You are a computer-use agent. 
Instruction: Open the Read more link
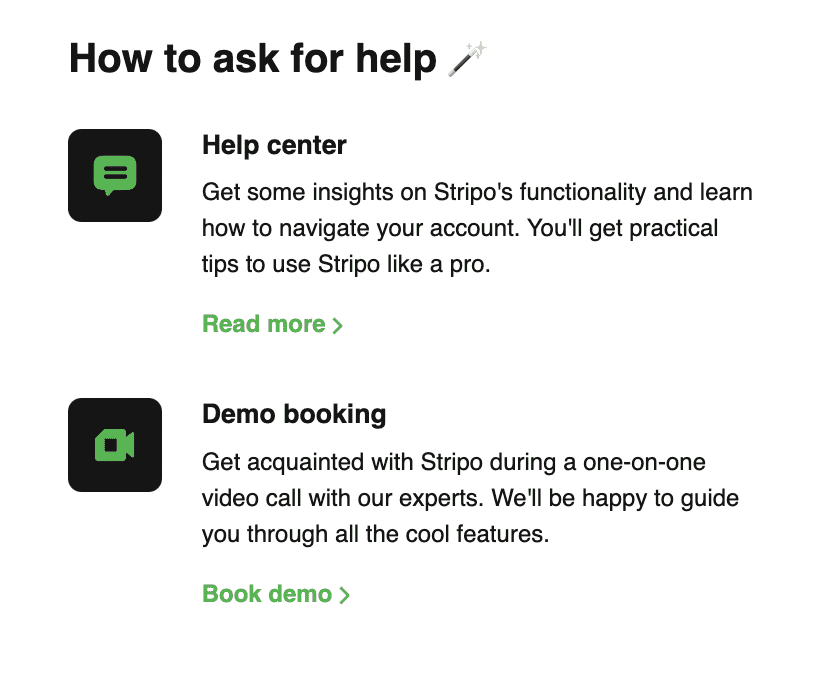coord(264,324)
